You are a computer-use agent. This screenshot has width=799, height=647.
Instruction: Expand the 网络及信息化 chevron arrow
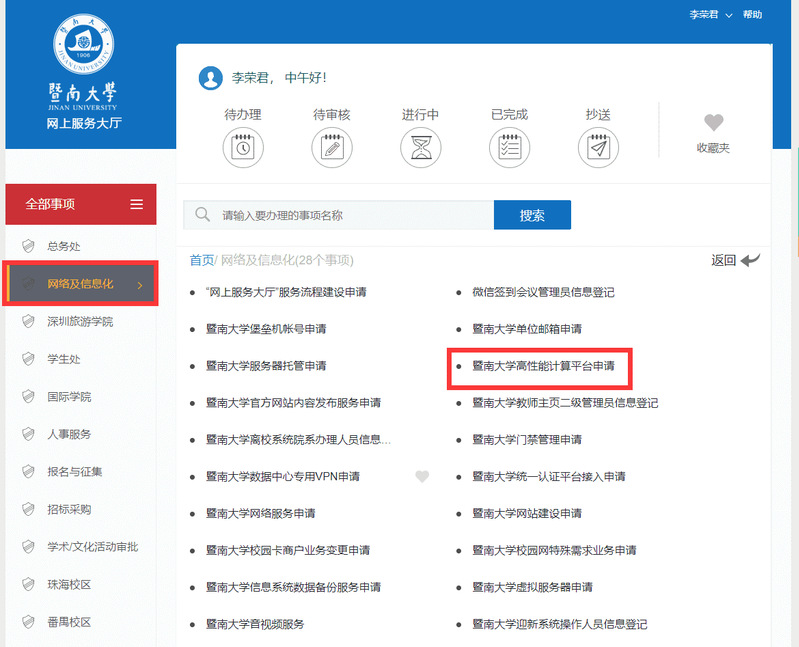140,285
